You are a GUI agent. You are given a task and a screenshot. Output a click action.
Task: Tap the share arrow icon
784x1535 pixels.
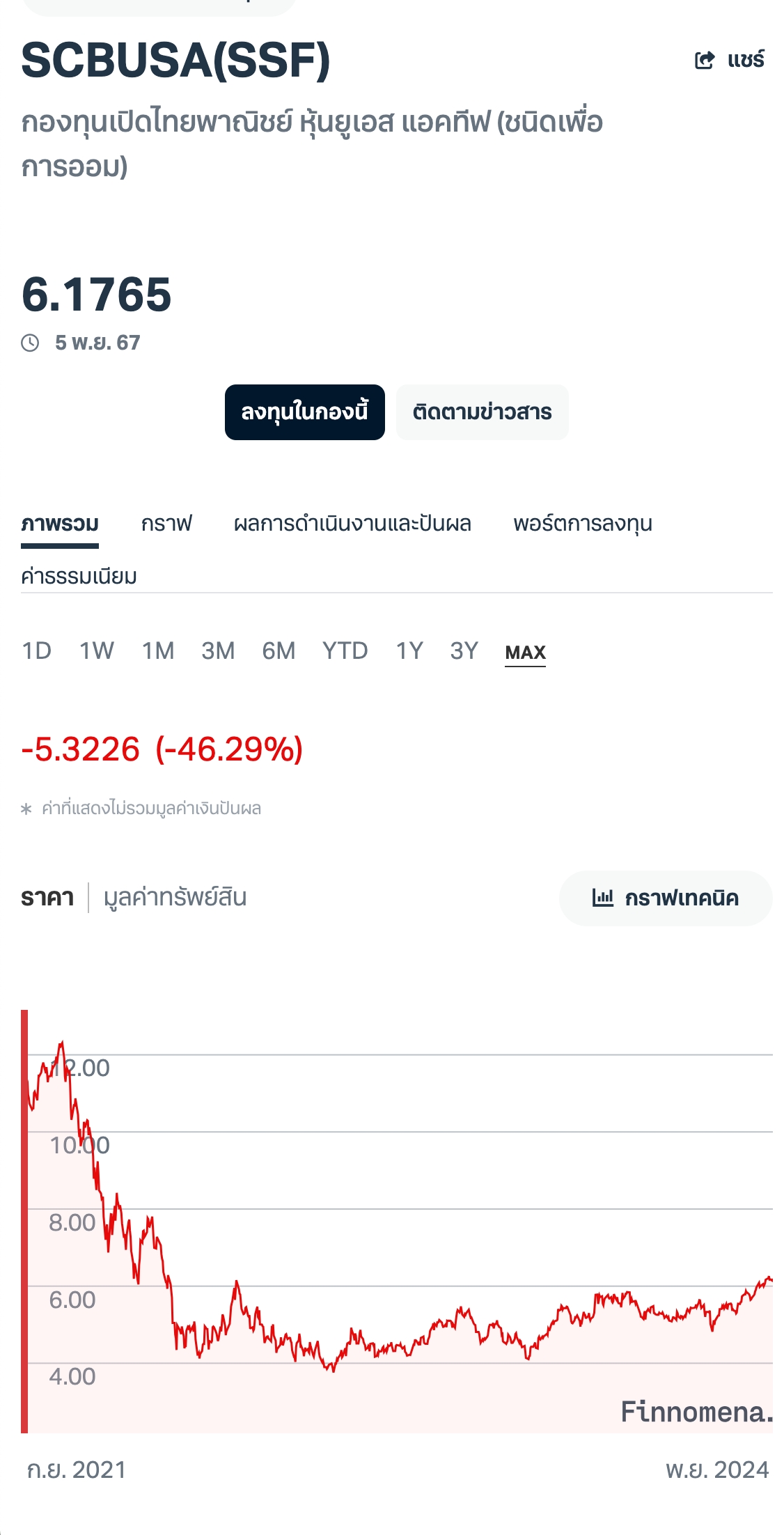click(x=705, y=61)
